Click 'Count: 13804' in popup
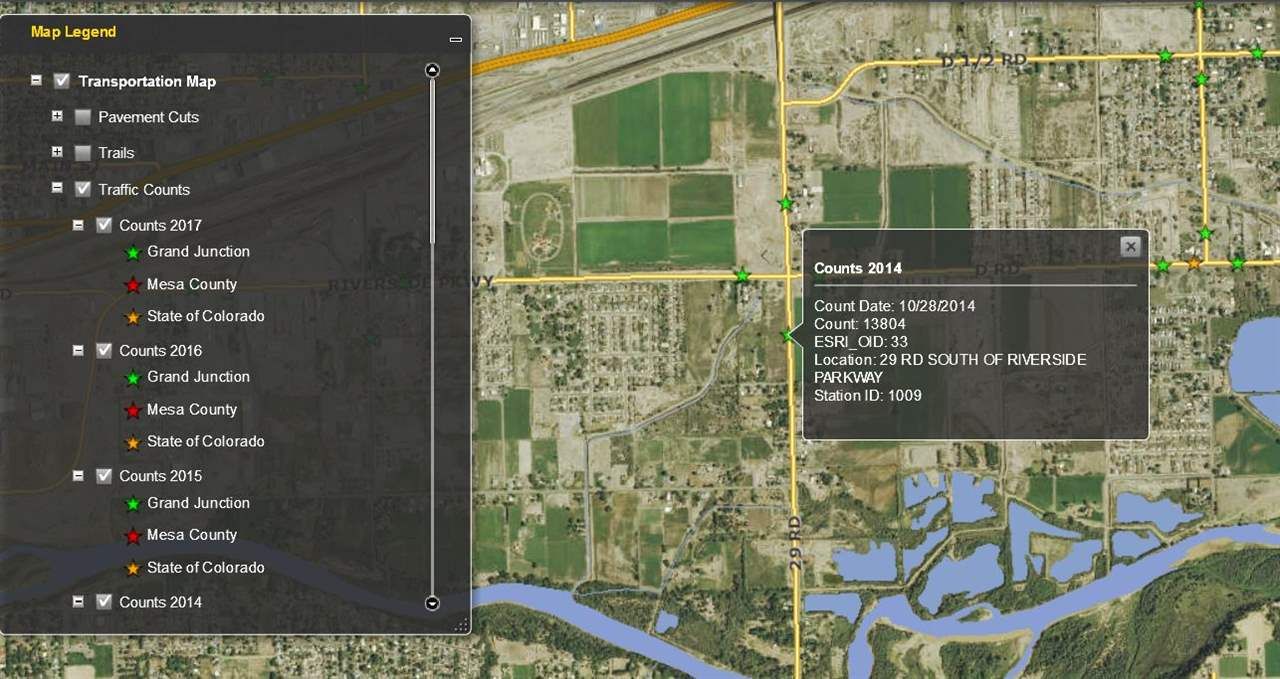The image size is (1280, 679). coord(860,324)
